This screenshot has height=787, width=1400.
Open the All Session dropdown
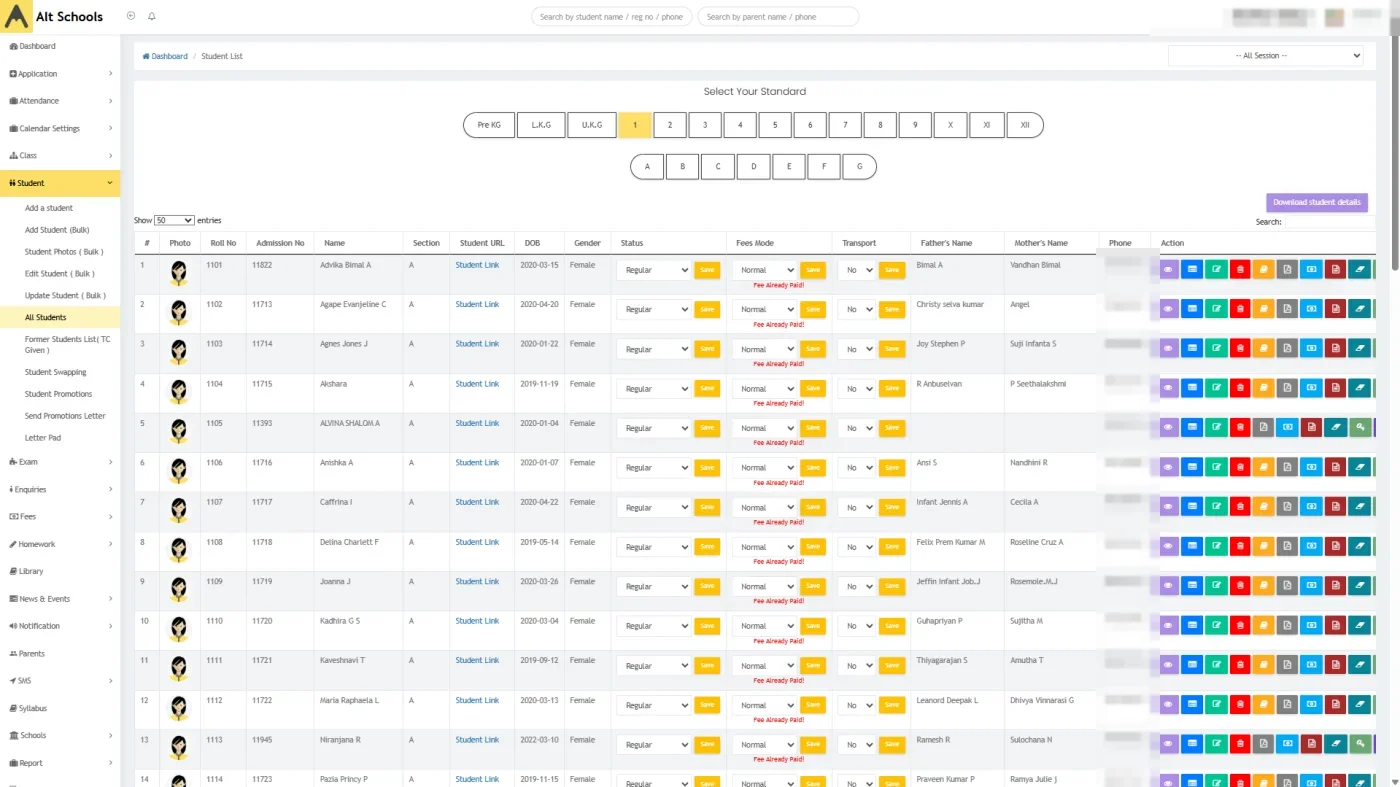1265,56
